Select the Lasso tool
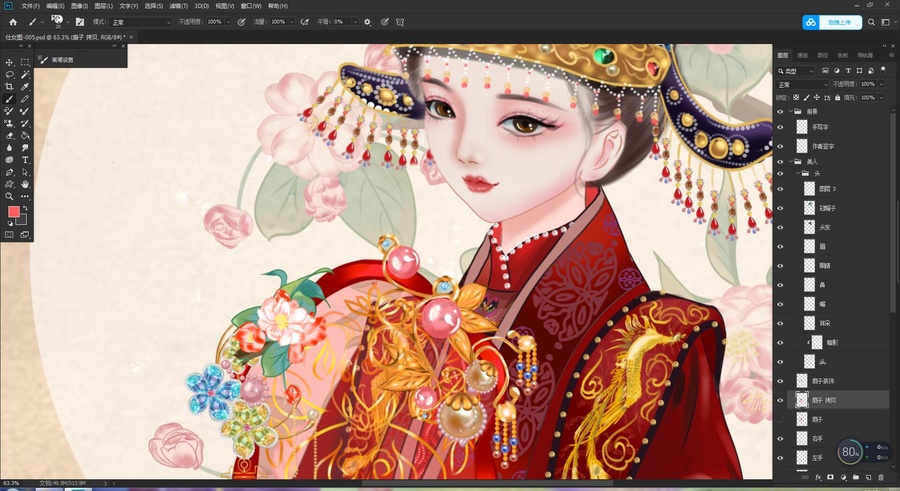This screenshot has width=900, height=491. tap(9, 75)
